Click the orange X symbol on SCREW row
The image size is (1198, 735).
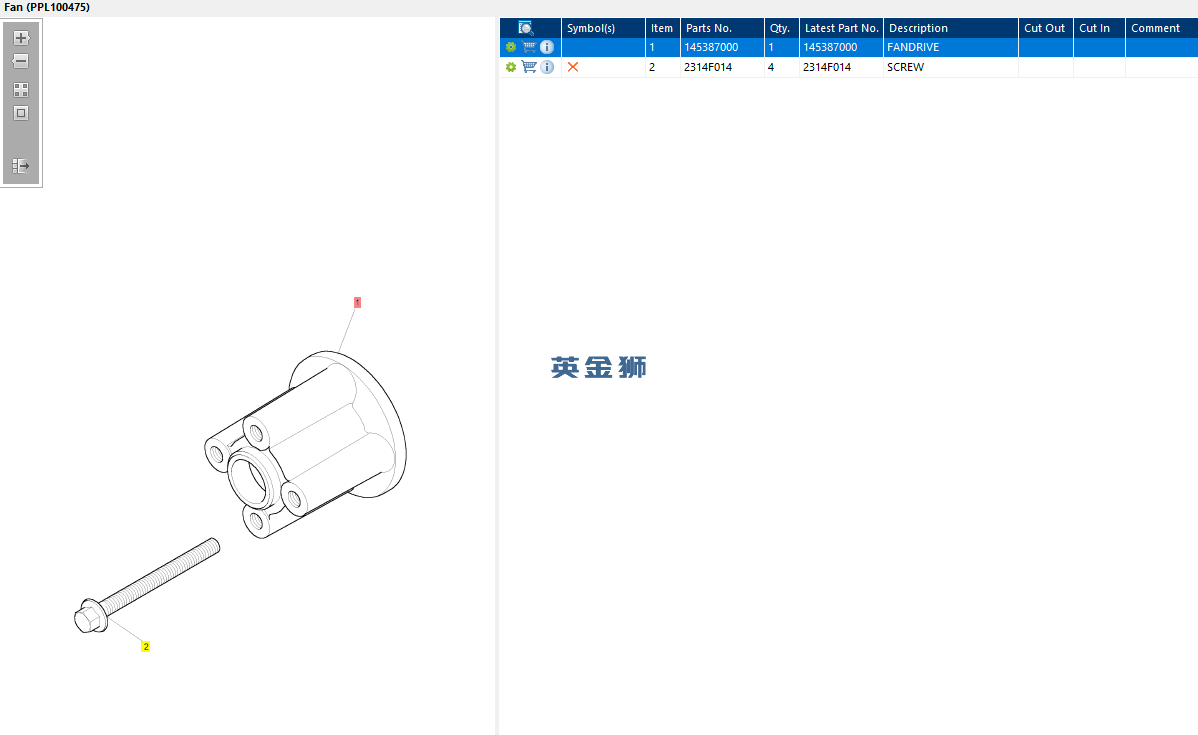click(573, 67)
